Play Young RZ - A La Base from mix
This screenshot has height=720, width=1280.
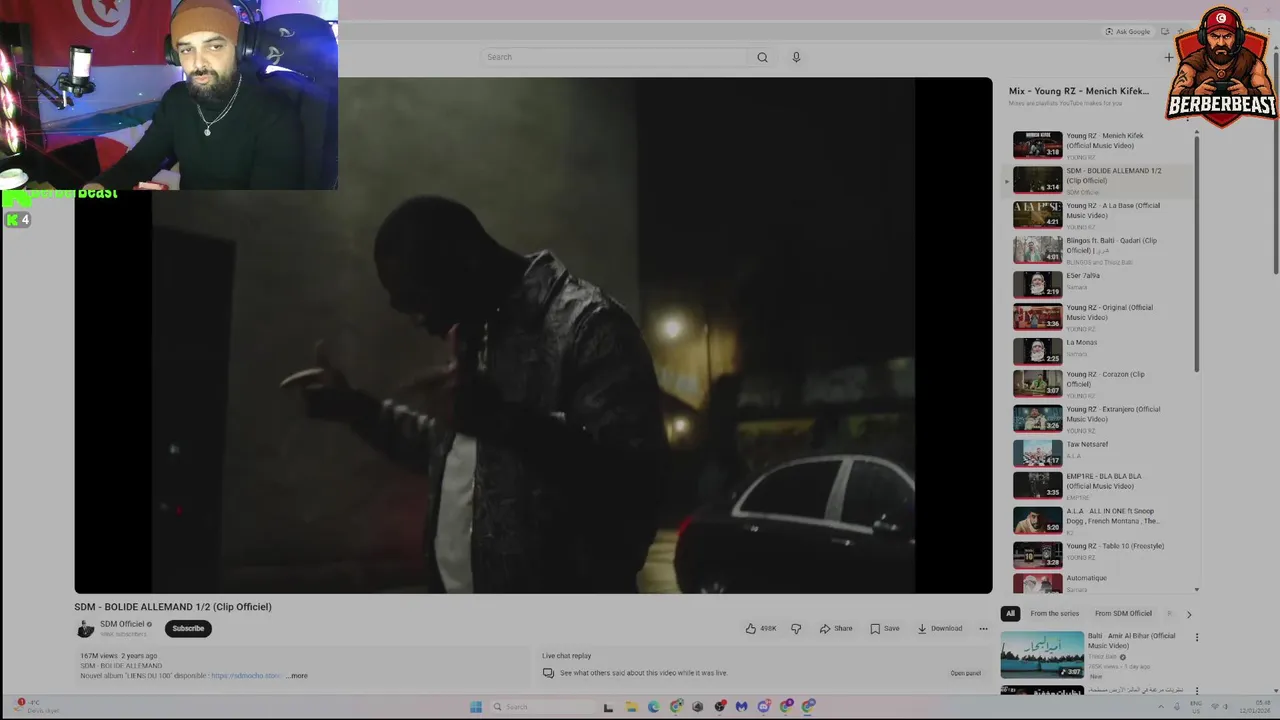[x=1100, y=215]
